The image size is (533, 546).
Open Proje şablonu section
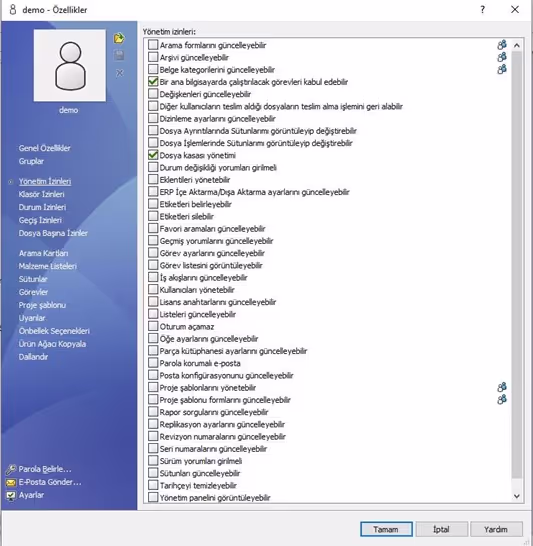(42, 305)
